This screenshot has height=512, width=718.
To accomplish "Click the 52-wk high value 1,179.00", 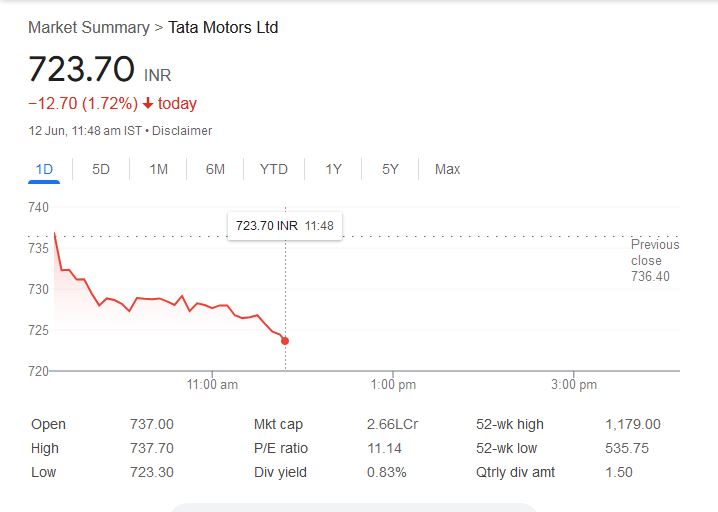I will [x=632, y=424].
